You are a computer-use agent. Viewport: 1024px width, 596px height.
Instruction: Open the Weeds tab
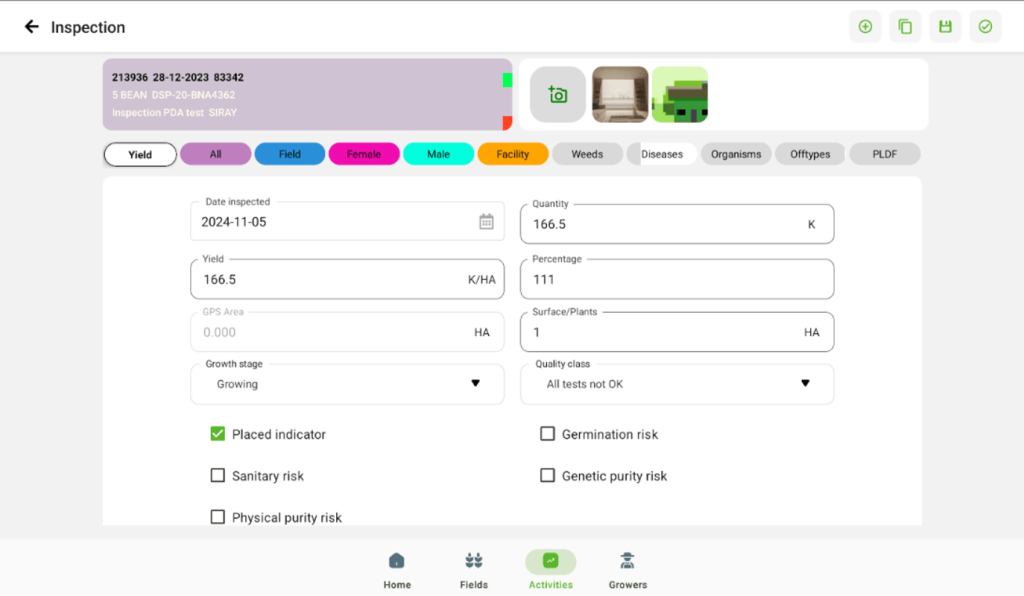pyautogui.click(x=587, y=155)
